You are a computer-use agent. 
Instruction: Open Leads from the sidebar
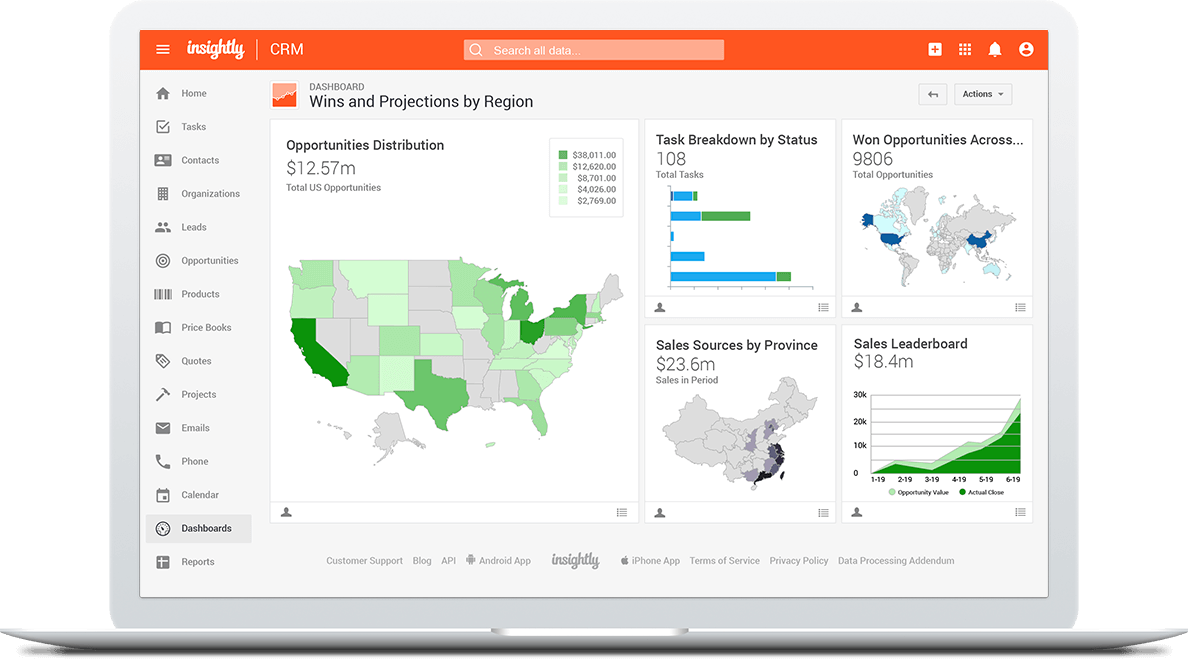pos(193,227)
